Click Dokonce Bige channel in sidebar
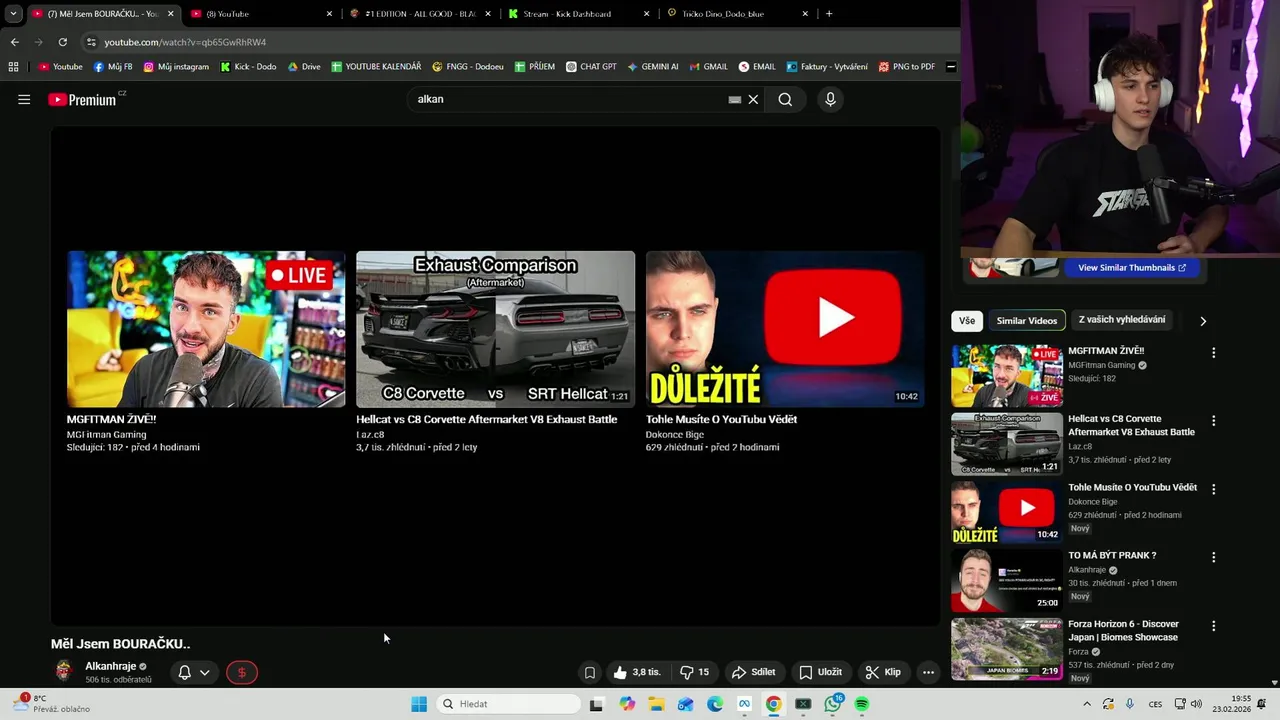Image resolution: width=1280 pixels, height=720 pixels. [1093, 502]
